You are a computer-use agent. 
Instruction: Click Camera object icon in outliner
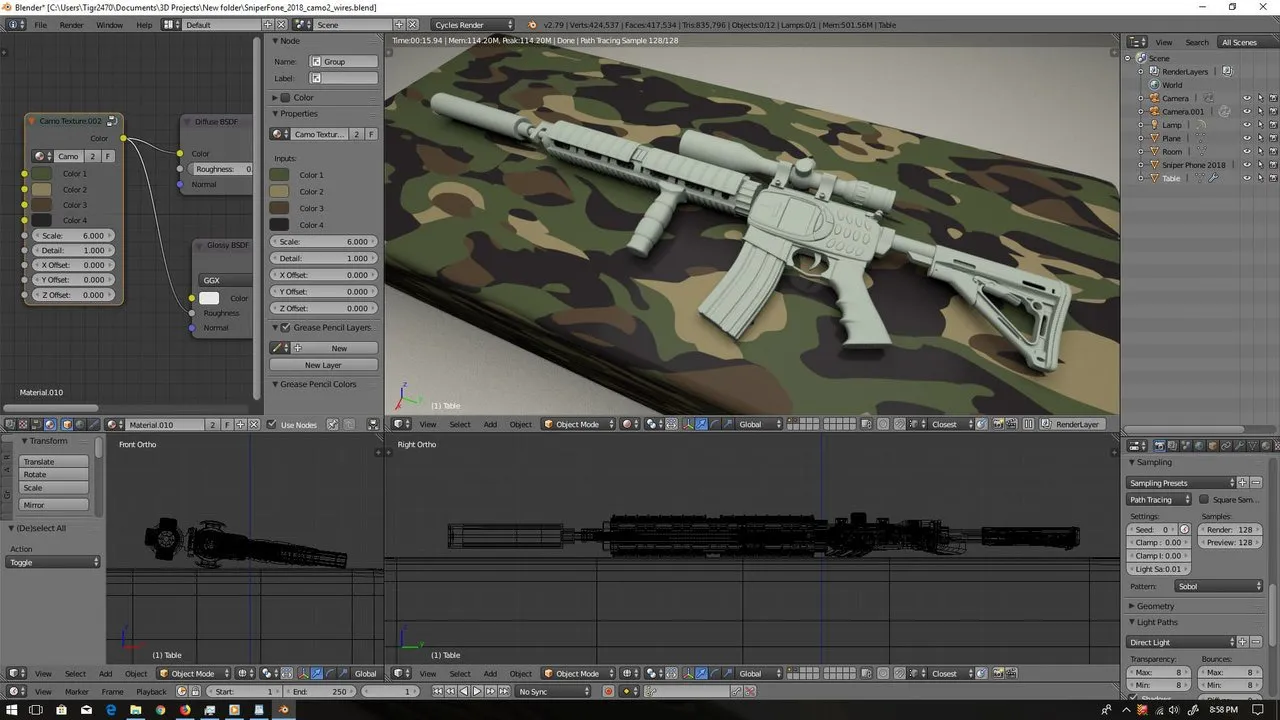[x=1153, y=98]
